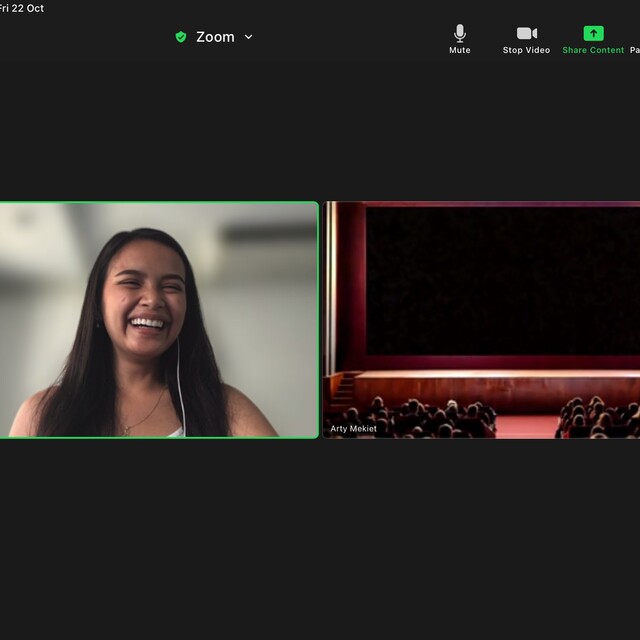Screen dimensions: 640x640
Task: Click the Zoom meeting title text
Action: tap(215, 37)
